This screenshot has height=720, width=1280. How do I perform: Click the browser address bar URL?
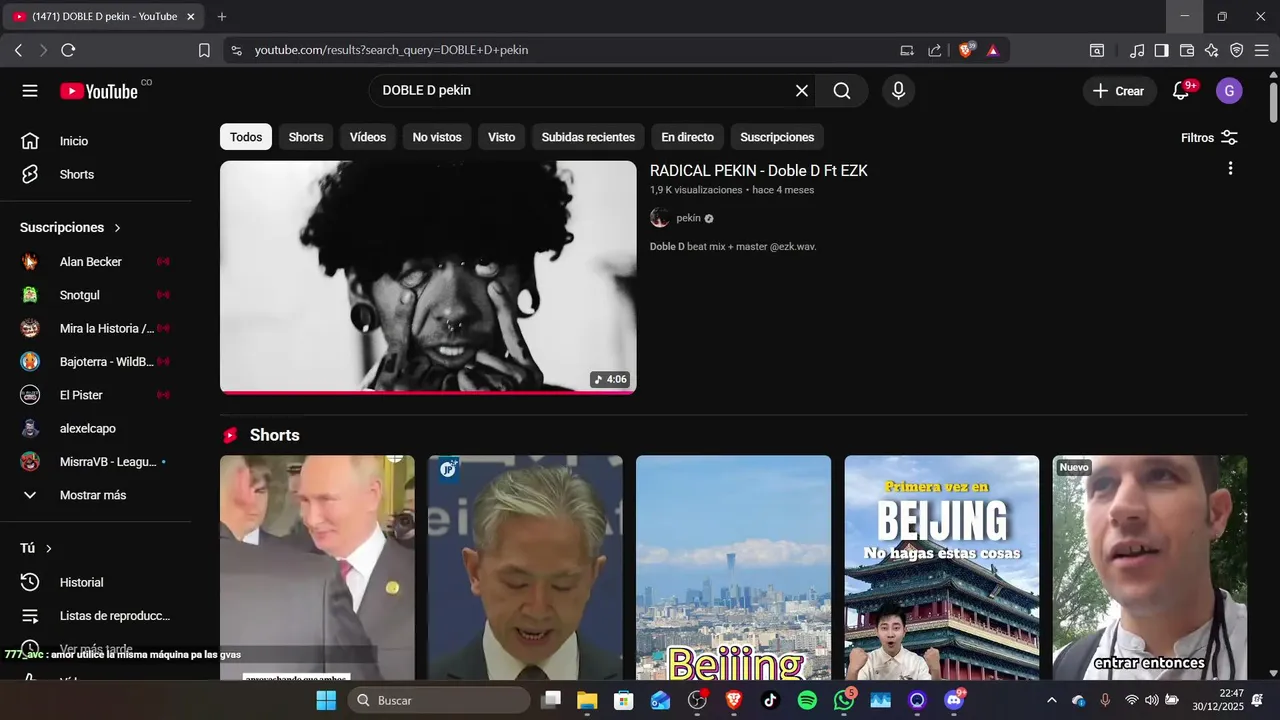click(x=391, y=50)
